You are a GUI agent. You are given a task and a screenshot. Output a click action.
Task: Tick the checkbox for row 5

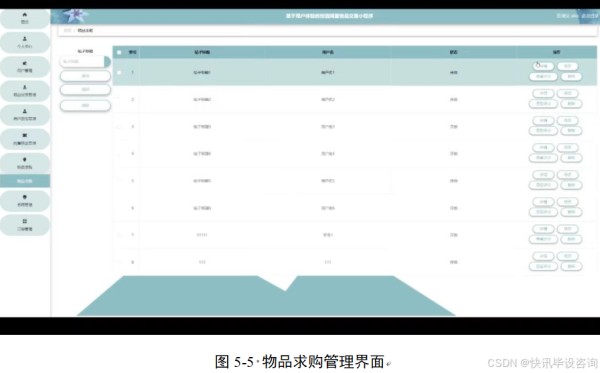click(x=119, y=181)
